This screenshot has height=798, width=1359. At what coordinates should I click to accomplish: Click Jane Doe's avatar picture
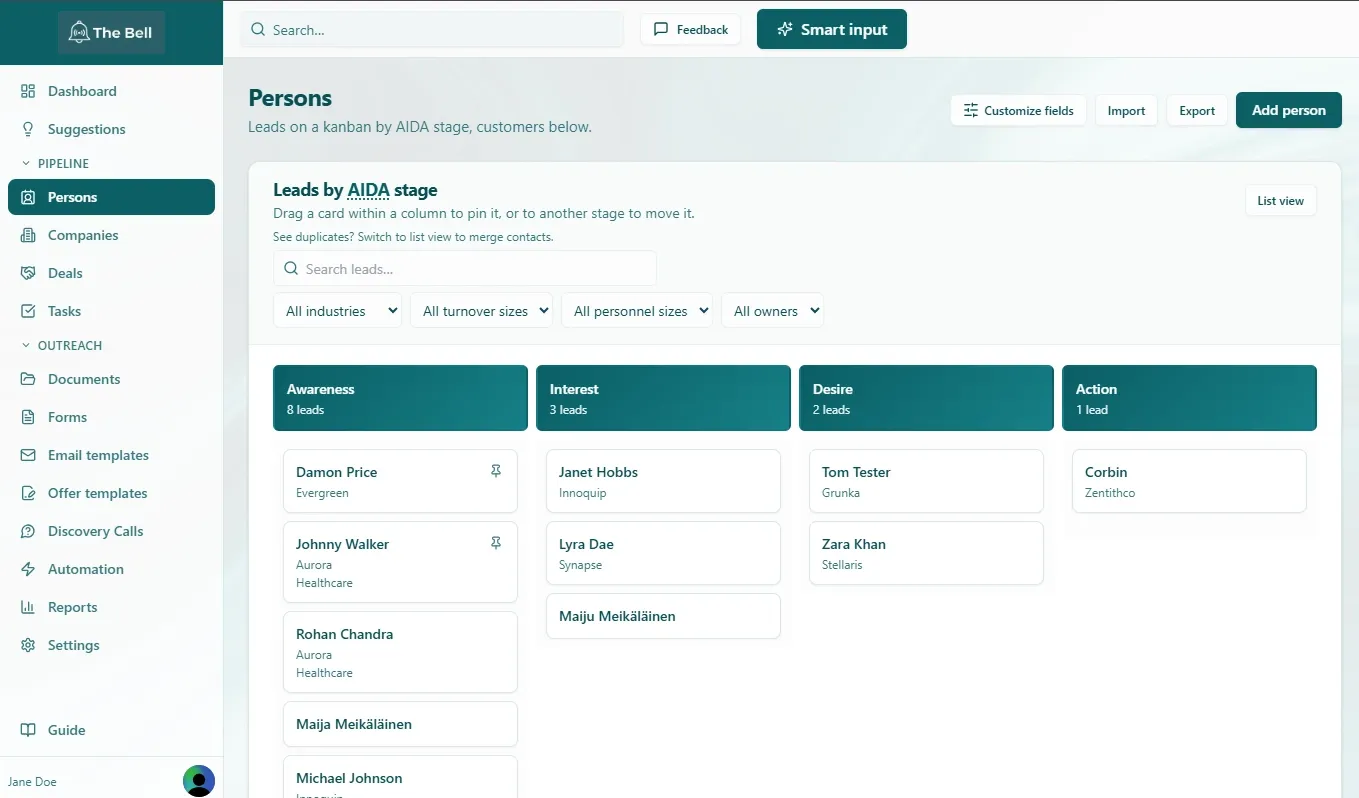199,781
